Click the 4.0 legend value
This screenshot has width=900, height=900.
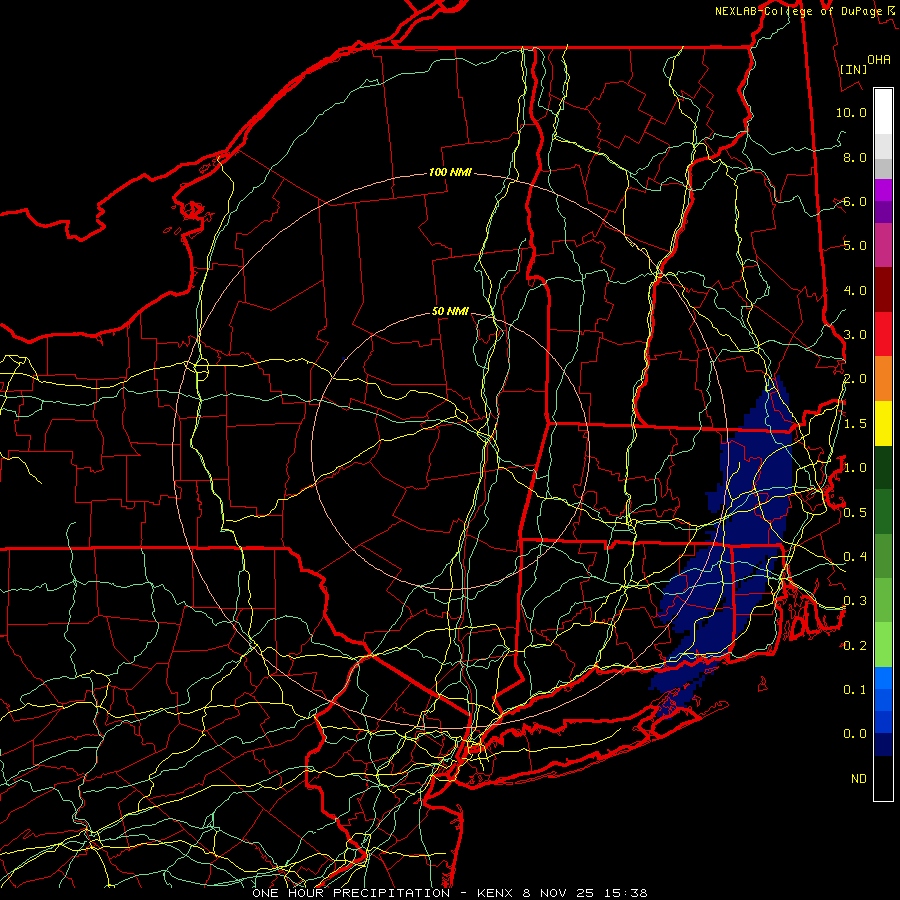coord(855,290)
